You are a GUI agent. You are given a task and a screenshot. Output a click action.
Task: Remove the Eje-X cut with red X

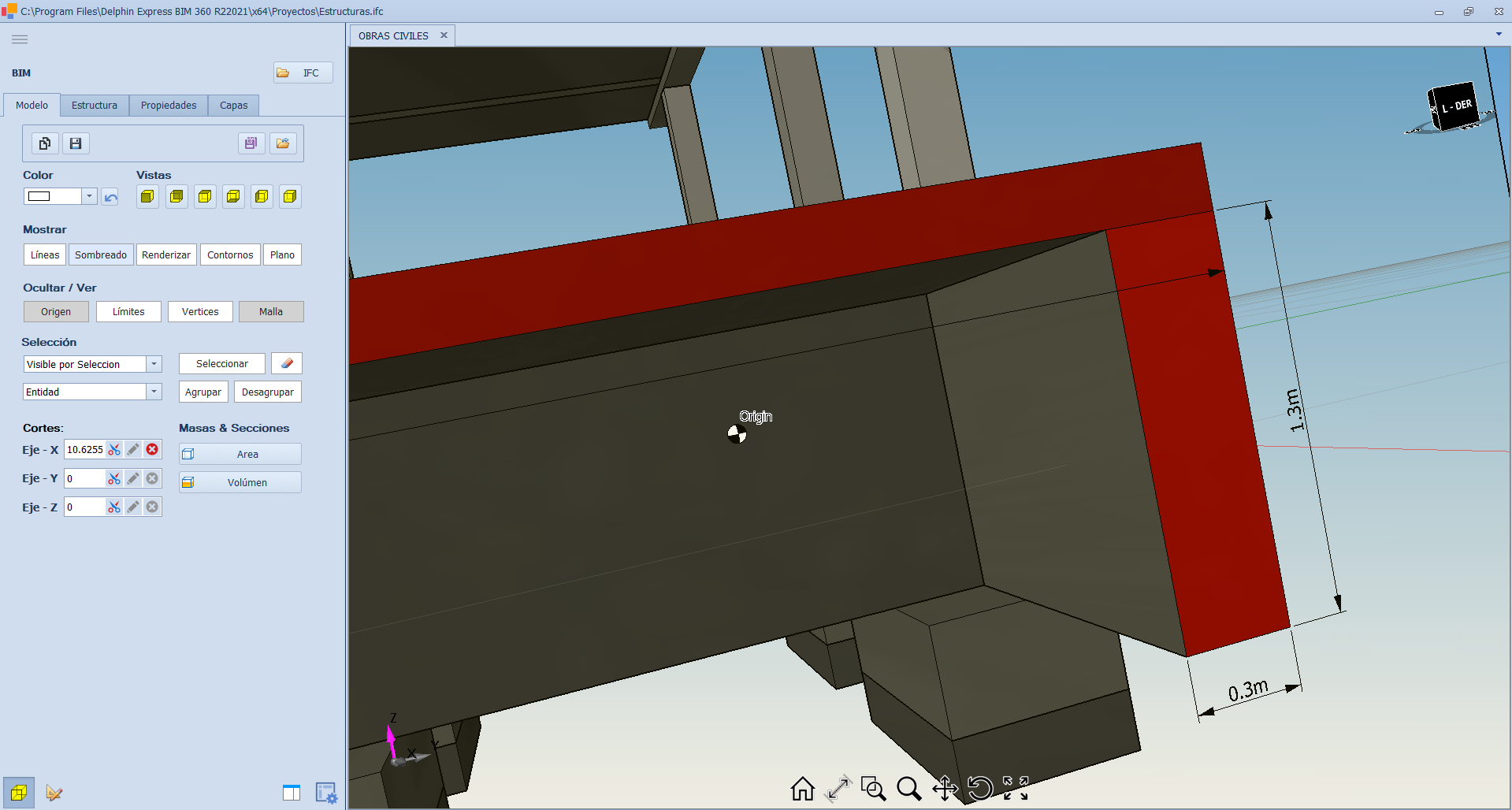point(152,450)
